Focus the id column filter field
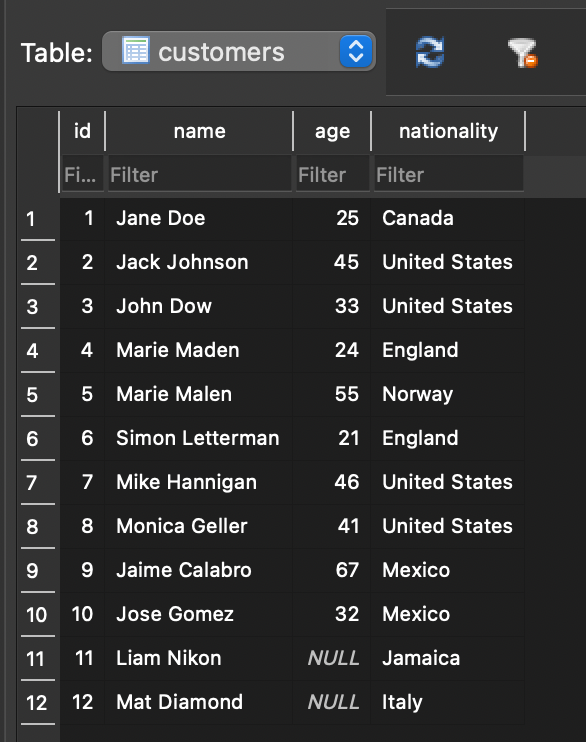Image resolution: width=586 pixels, height=742 pixels. pyautogui.click(x=82, y=175)
